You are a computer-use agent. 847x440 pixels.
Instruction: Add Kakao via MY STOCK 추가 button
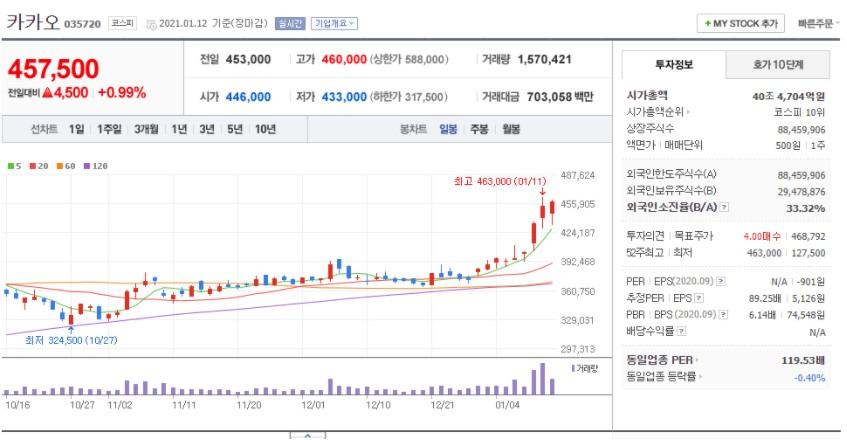741,23
